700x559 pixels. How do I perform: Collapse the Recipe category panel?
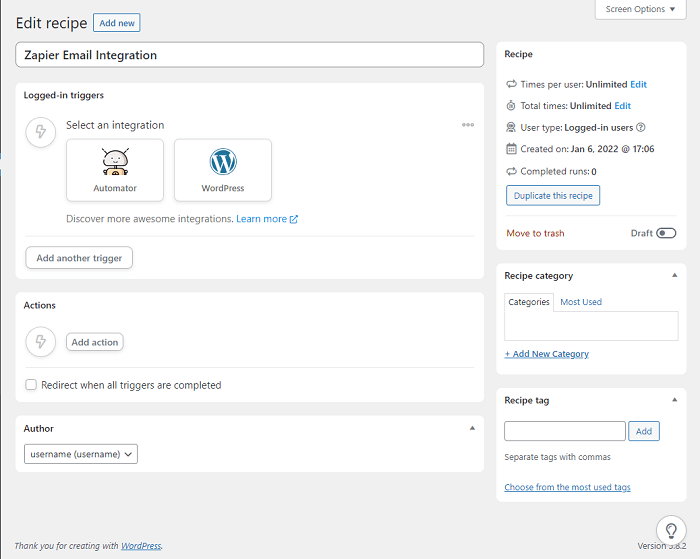click(x=675, y=275)
